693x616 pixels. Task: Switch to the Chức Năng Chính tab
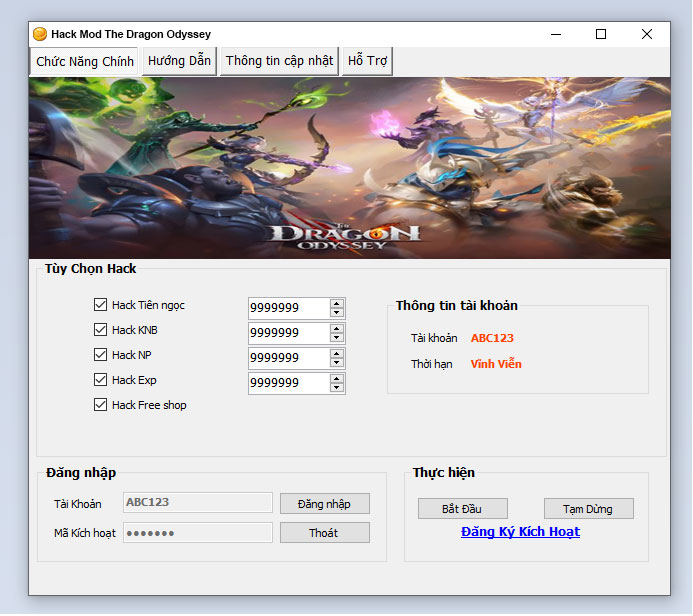(x=85, y=61)
